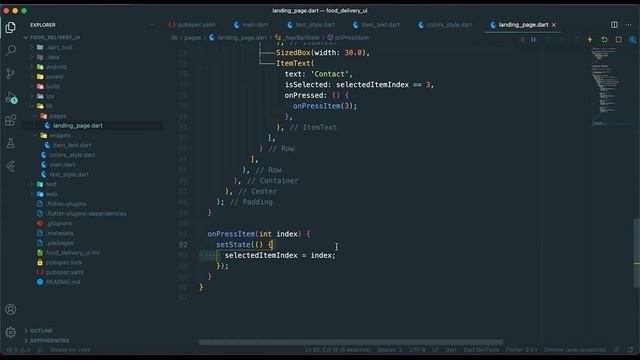640x360 pixels.
Task: Switch to the item_text.dart tab
Action: (x=376, y=25)
